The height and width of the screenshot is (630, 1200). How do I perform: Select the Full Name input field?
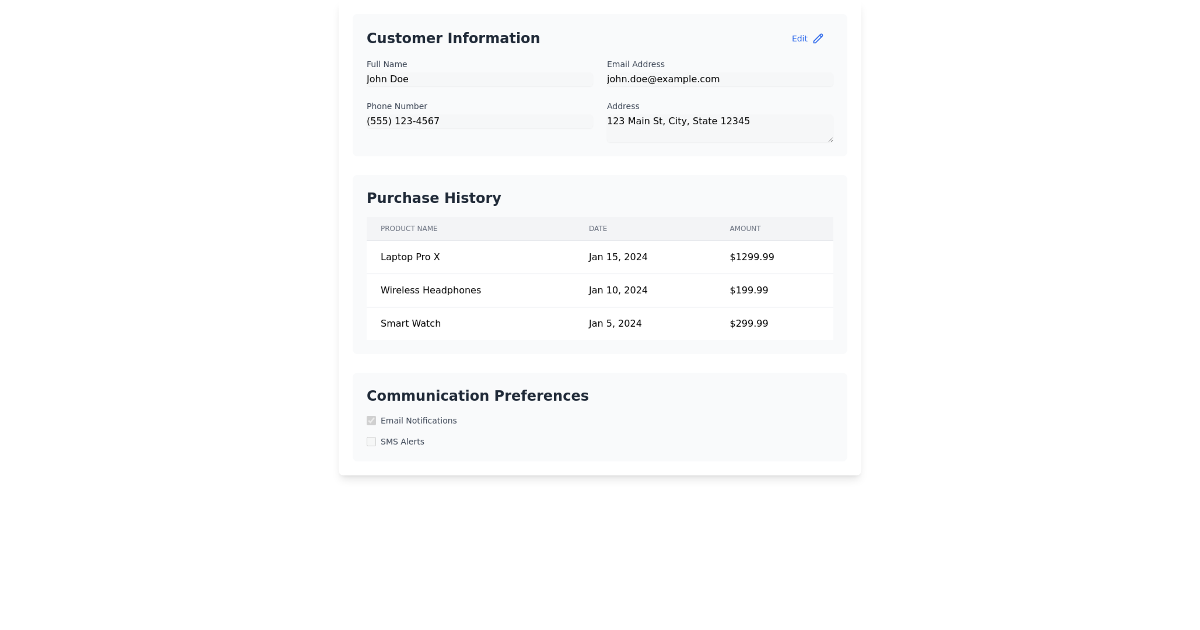[478, 79]
